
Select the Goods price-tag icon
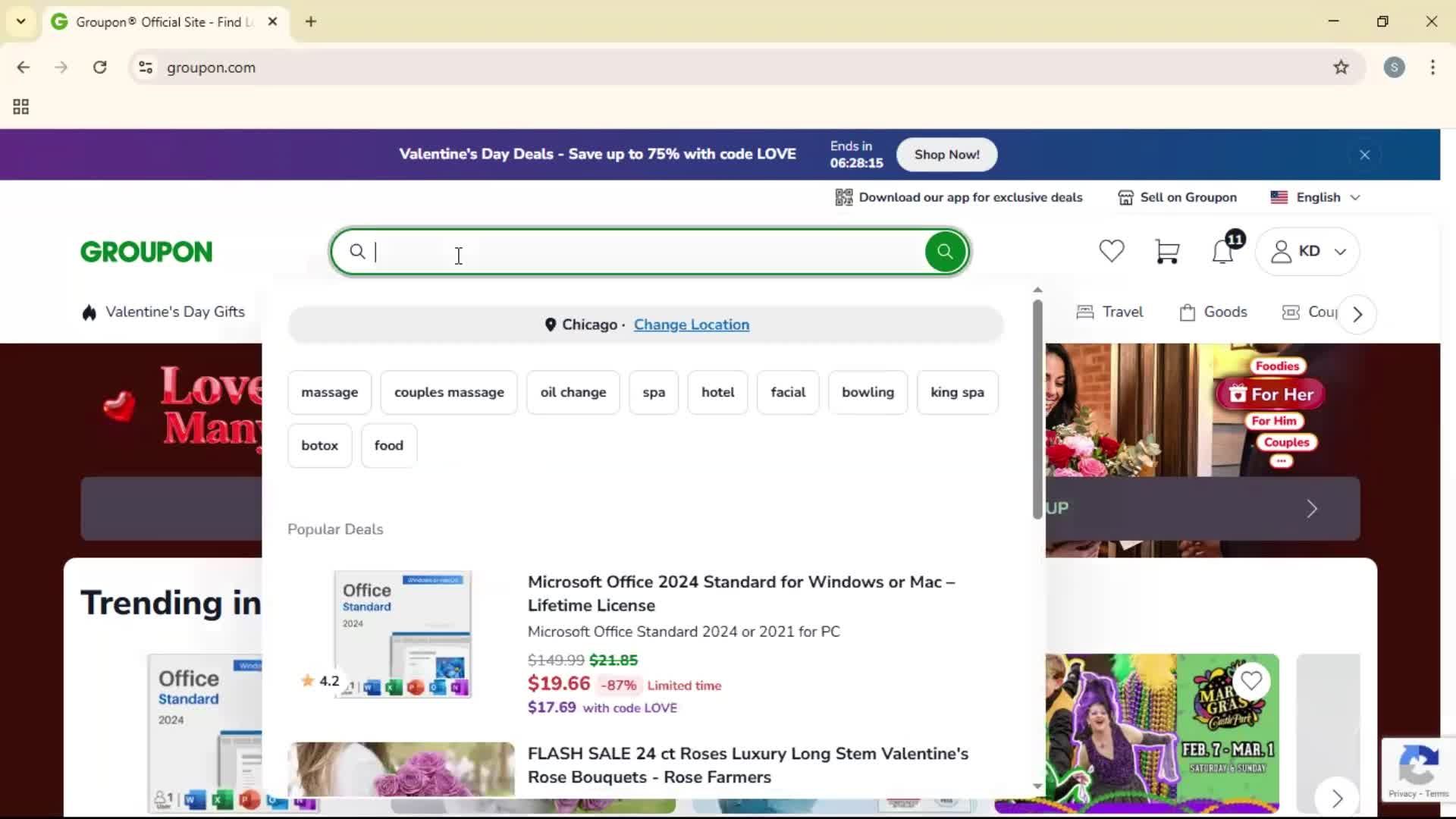coord(1188,312)
